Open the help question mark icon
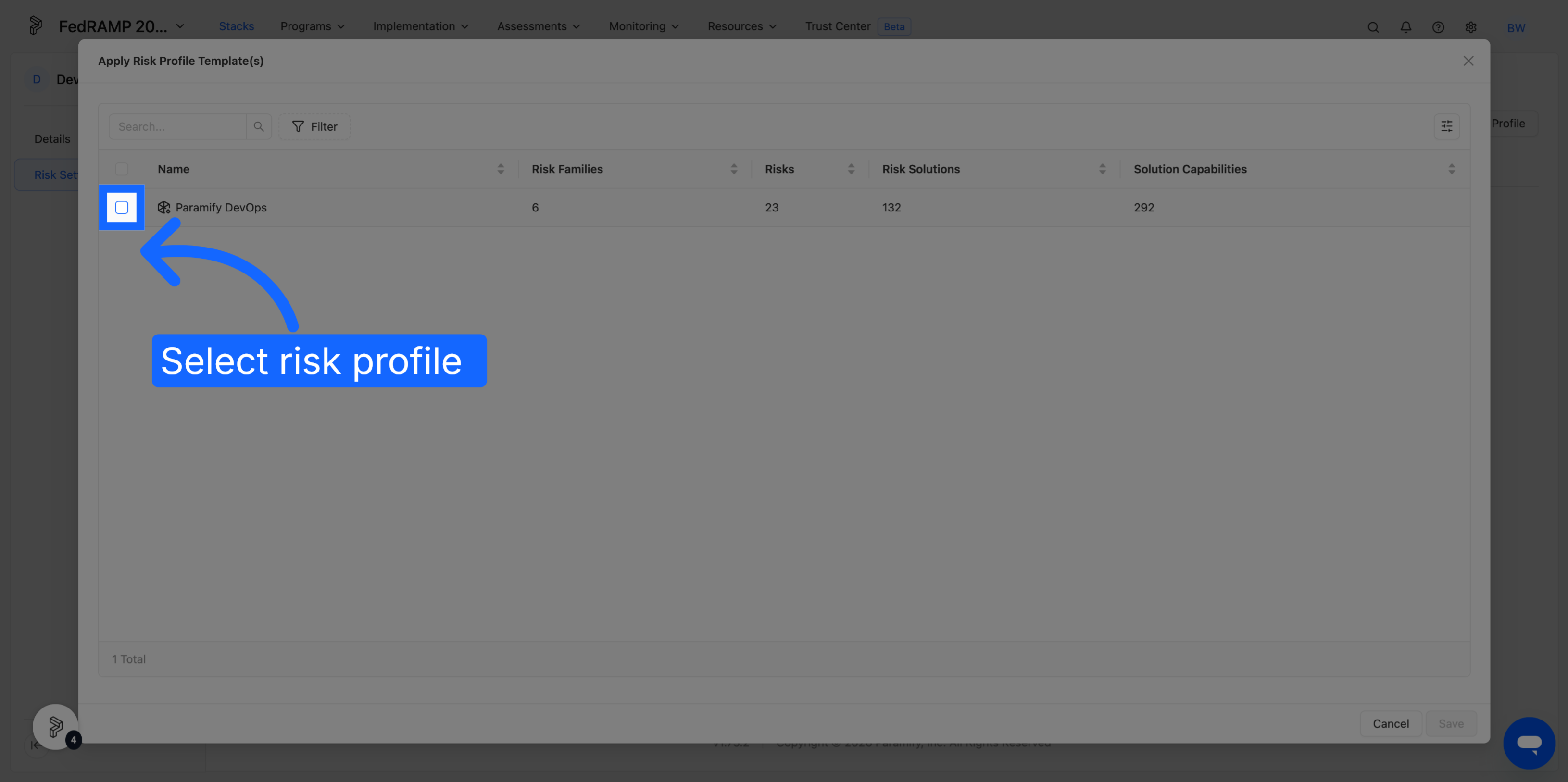Viewport: 1568px width, 782px height. (x=1438, y=27)
